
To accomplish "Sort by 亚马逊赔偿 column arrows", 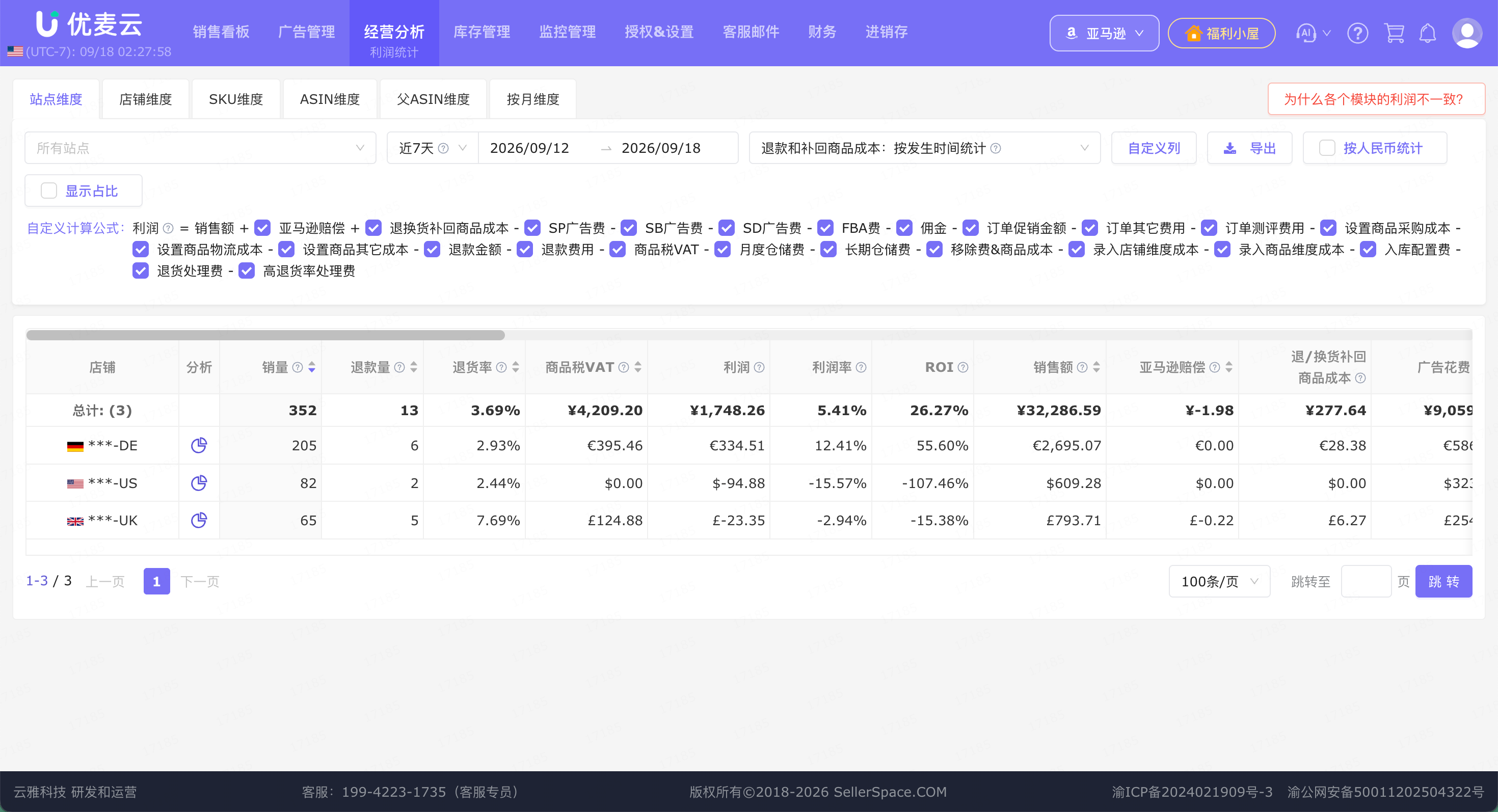I will point(1229,367).
